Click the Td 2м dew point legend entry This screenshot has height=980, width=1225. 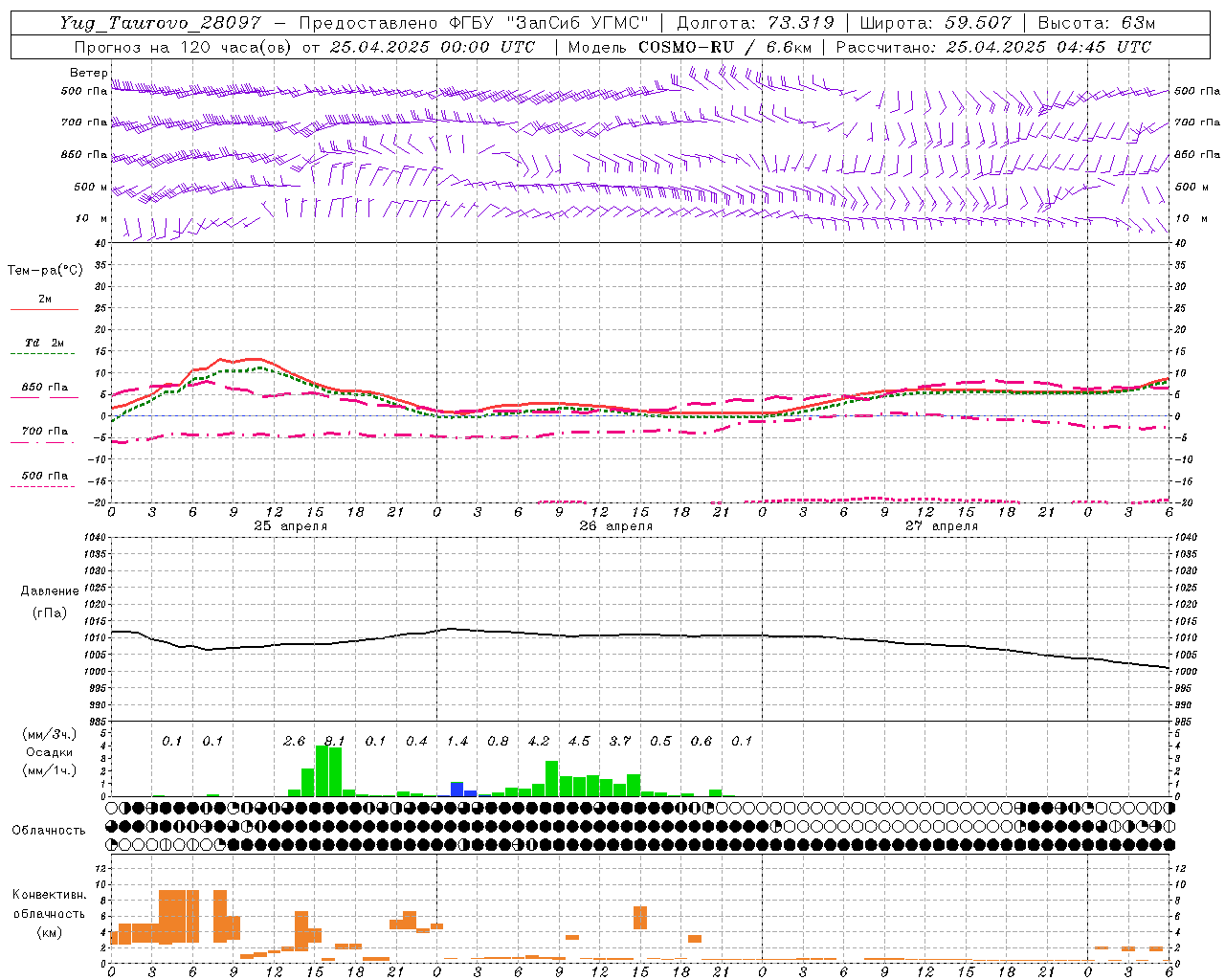44,343
